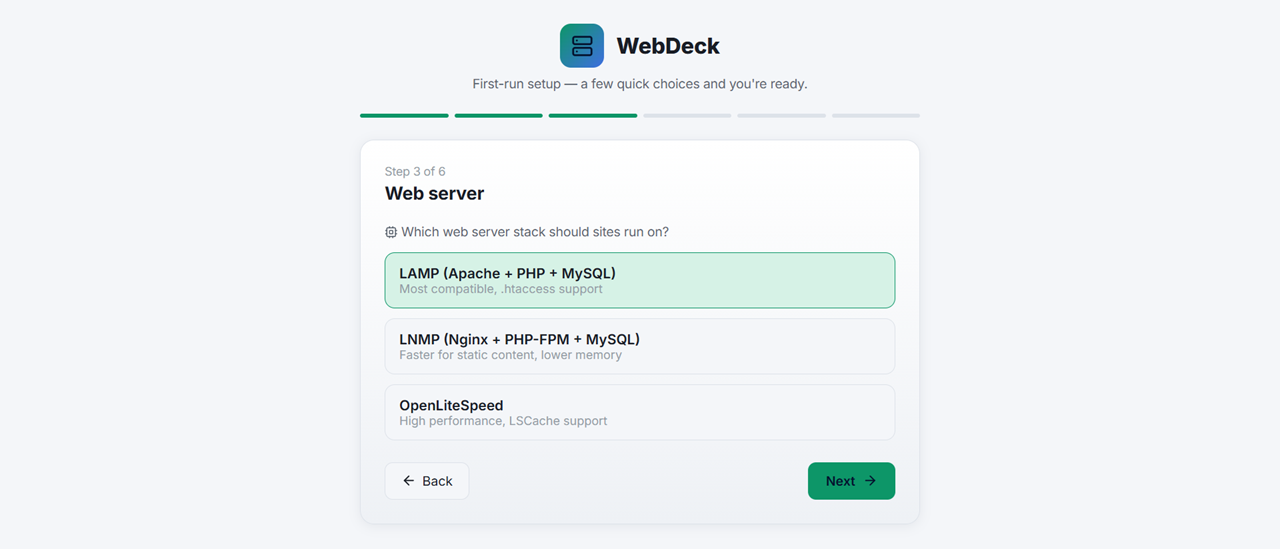Viewport: 1280px width, 549px height.
Task: Click 'Which web server stack should sites run on?'
Action: point(535,232)
